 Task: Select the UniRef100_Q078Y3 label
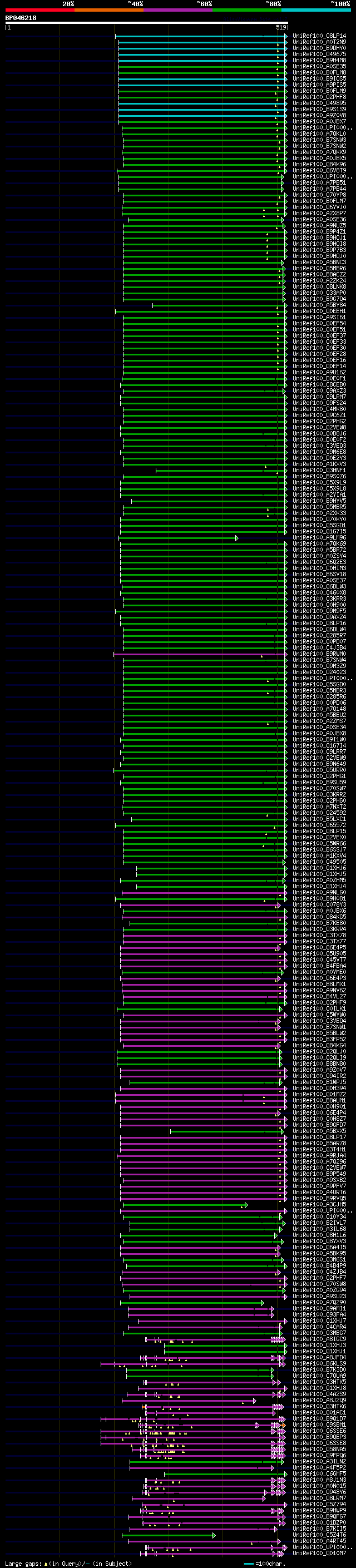[319, 905]
